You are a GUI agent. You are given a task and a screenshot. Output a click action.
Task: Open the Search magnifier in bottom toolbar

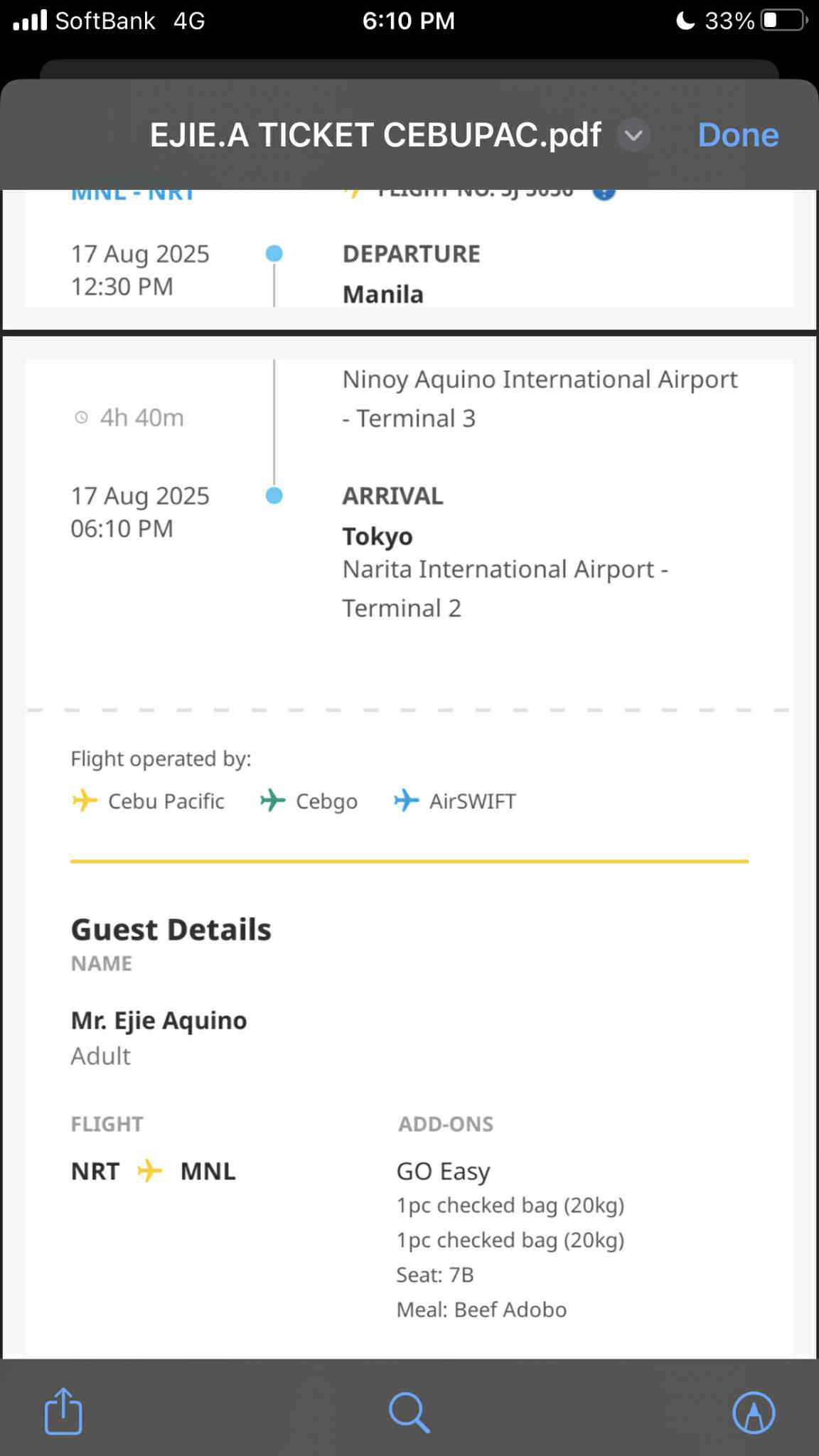point(409,1412)
